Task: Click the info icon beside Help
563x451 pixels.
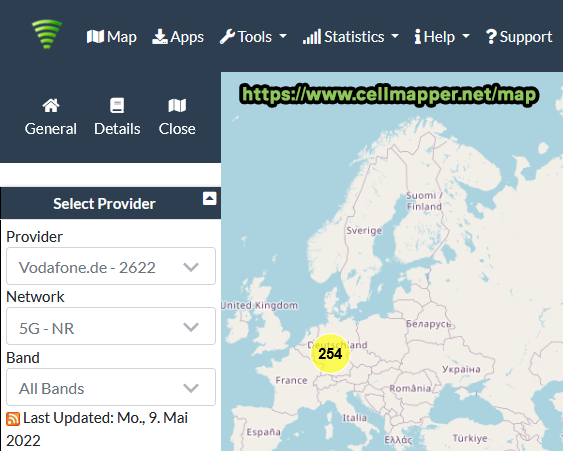Action: (x=418, y=37)
